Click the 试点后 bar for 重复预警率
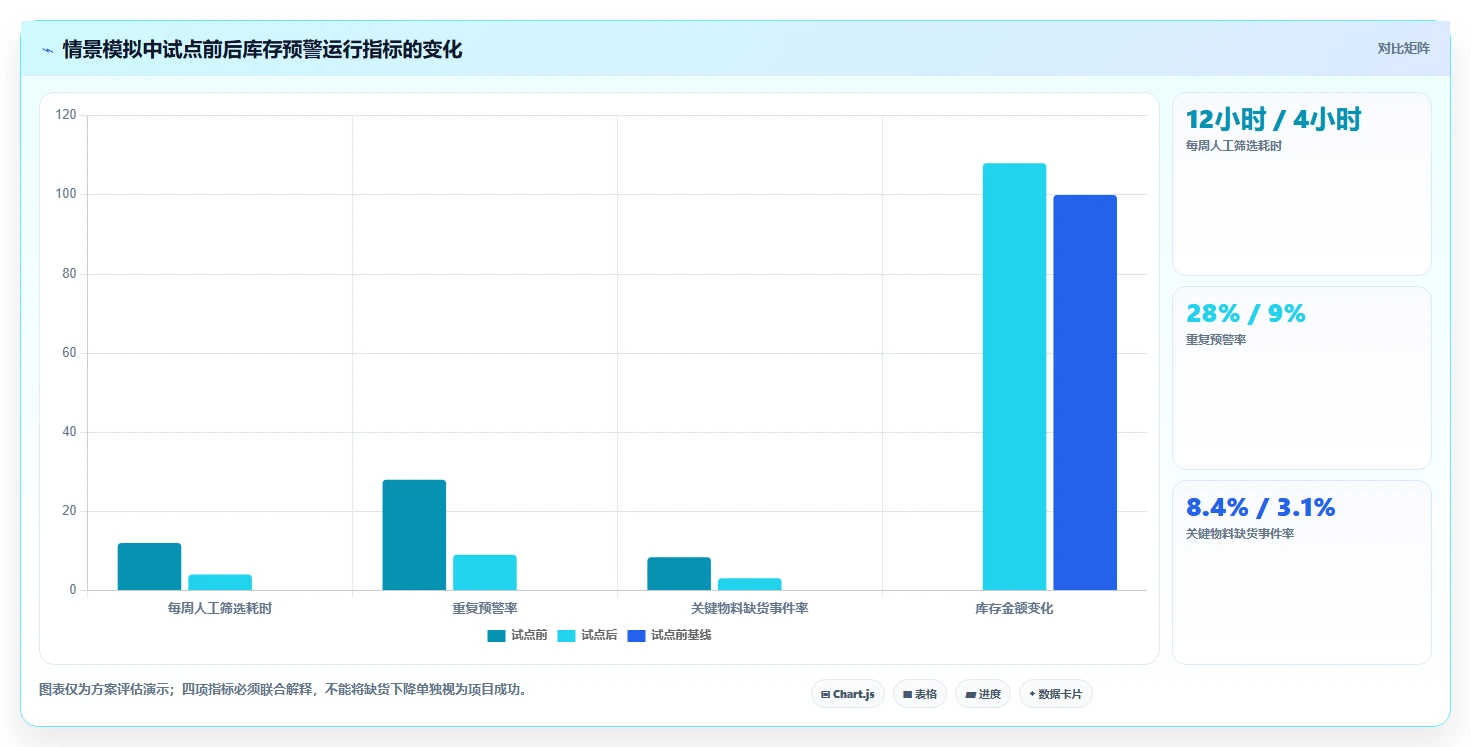Viewport: 1471px width, 747px height. pyautogui.click(x=485, y=573)
